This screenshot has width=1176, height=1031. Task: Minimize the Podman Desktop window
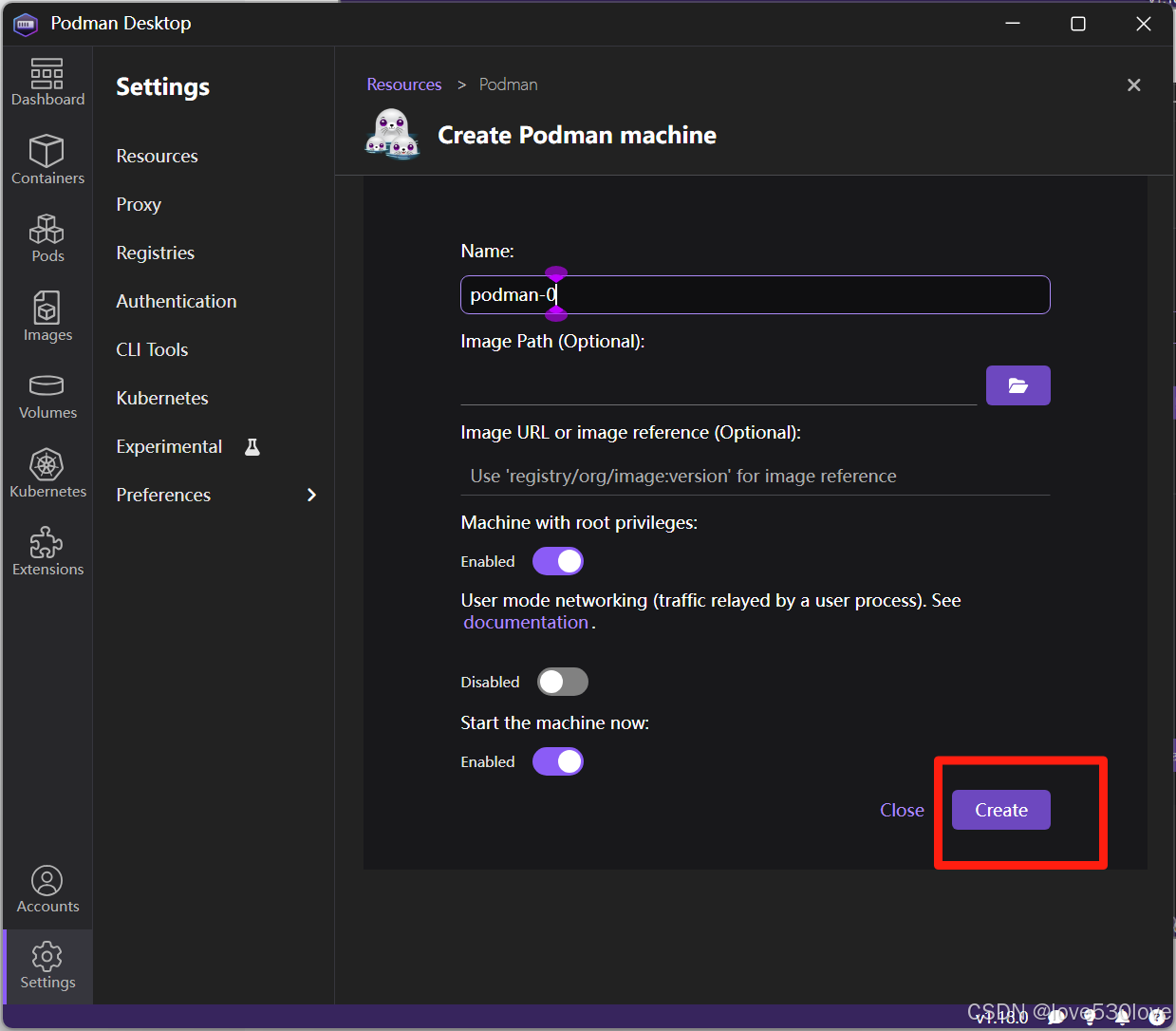pos(1013,24)
